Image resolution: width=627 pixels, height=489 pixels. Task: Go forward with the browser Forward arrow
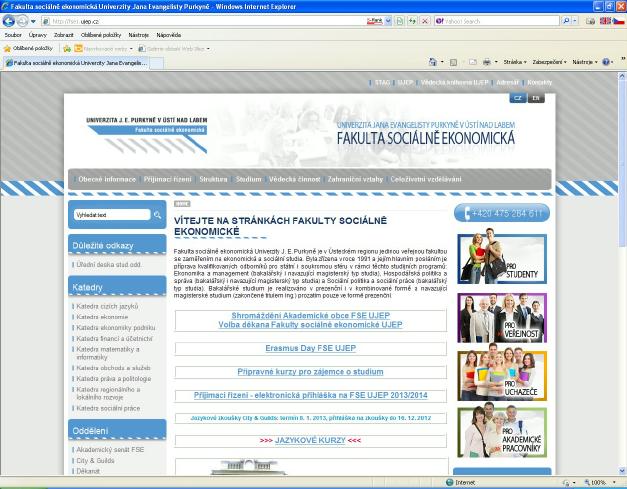tap(22, 21)
